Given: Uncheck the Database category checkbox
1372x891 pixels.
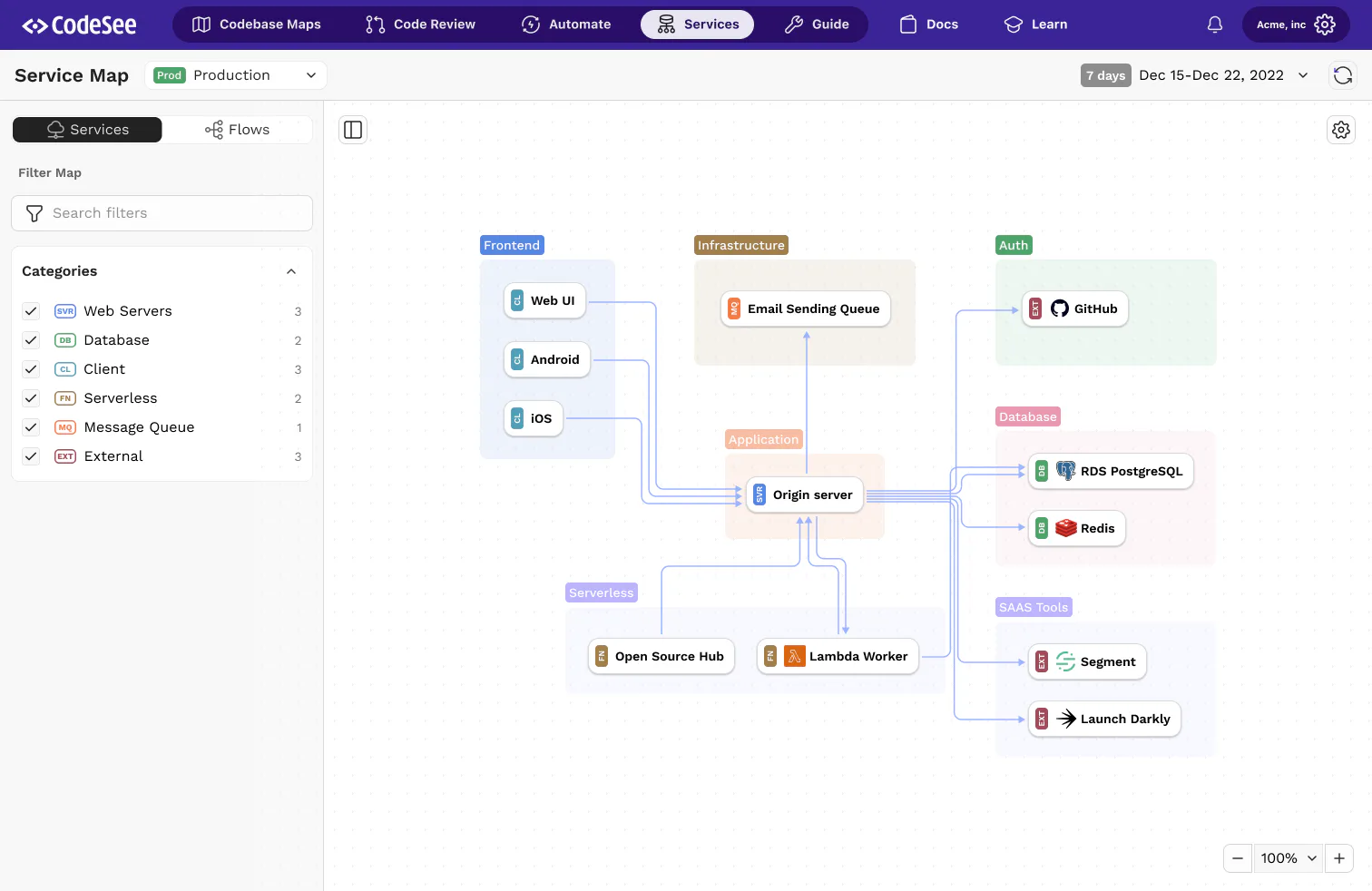Looking at the screenshot, I should tap(31, 340).
